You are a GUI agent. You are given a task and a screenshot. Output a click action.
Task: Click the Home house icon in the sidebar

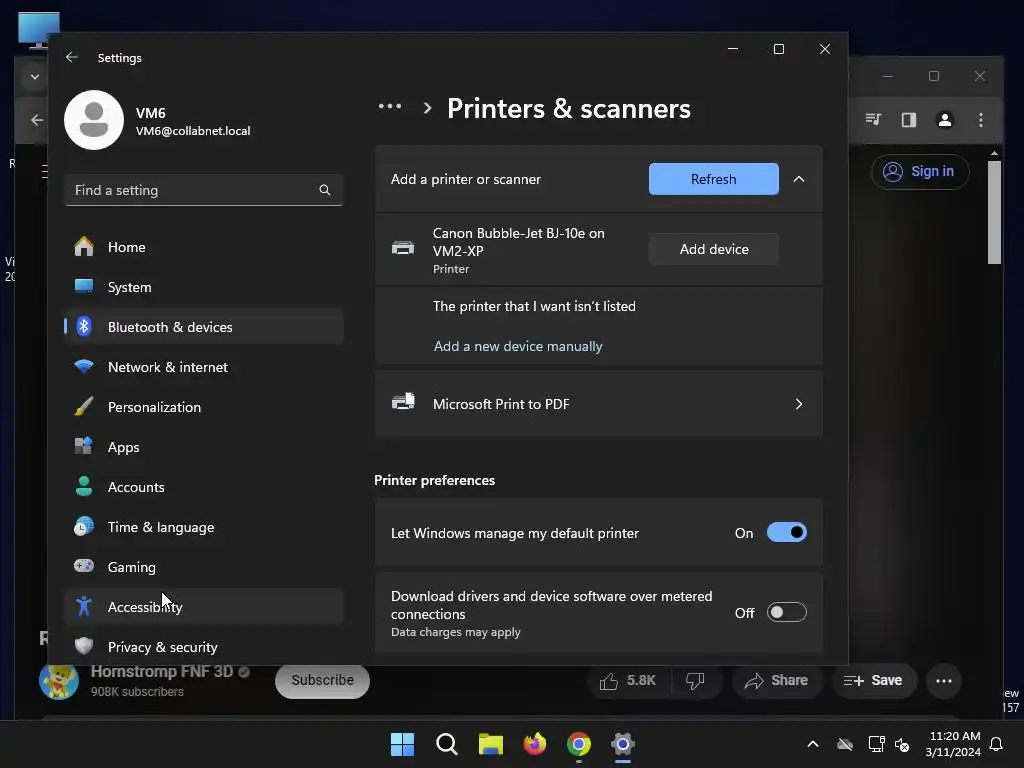[x=84, y=246]
